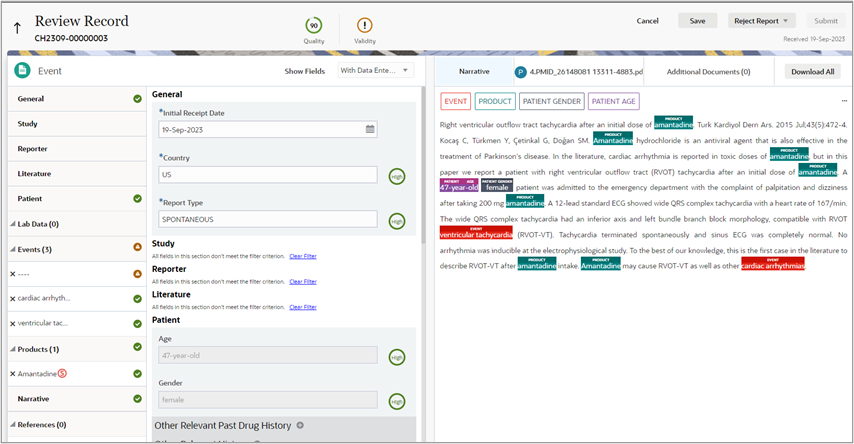
Task: Open the Quality score 90 indicator
Action: (x=314, y=25)
